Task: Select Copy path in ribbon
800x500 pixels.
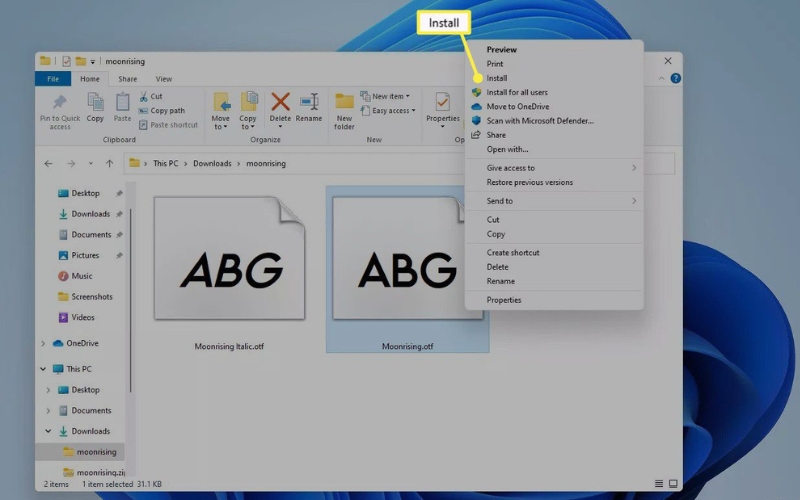Action: click(162, 110)
